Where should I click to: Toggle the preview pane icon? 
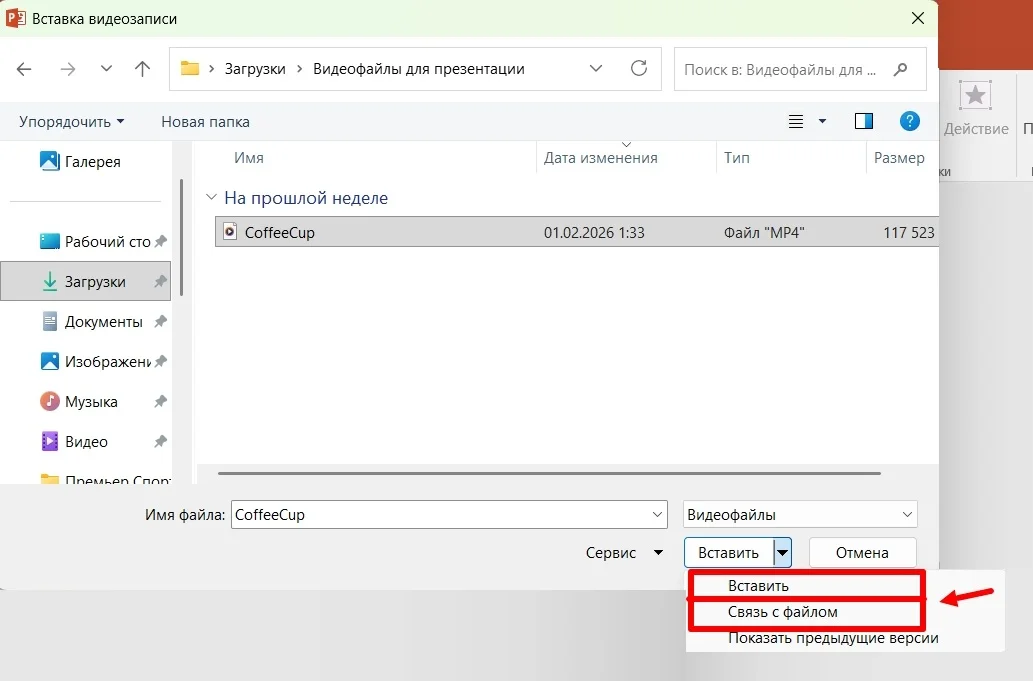864,121
